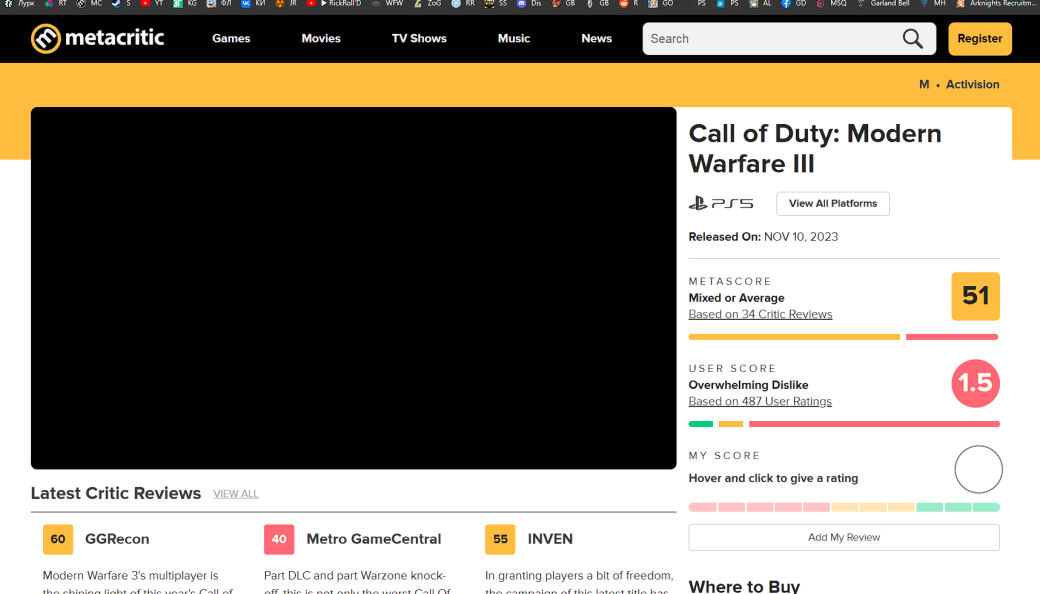Open the ZoG bookmark
The height and width of the screenshot is (594, 1040).
[x=428, y=3]
